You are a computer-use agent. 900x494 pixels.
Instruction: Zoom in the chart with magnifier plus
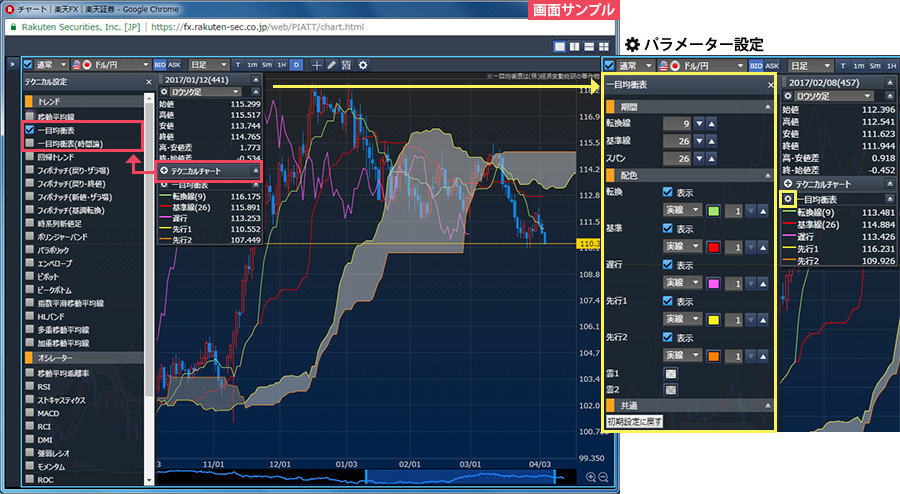pos(591,477)
